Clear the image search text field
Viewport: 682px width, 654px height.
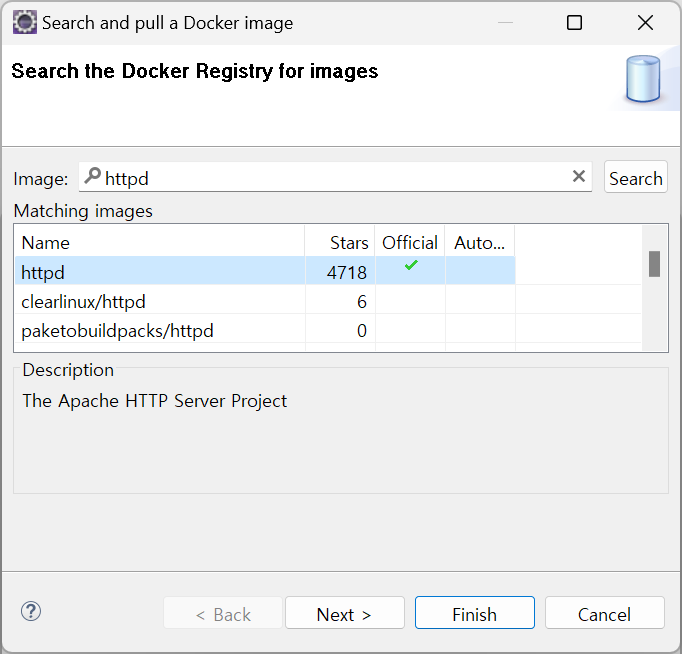(579, 177)
